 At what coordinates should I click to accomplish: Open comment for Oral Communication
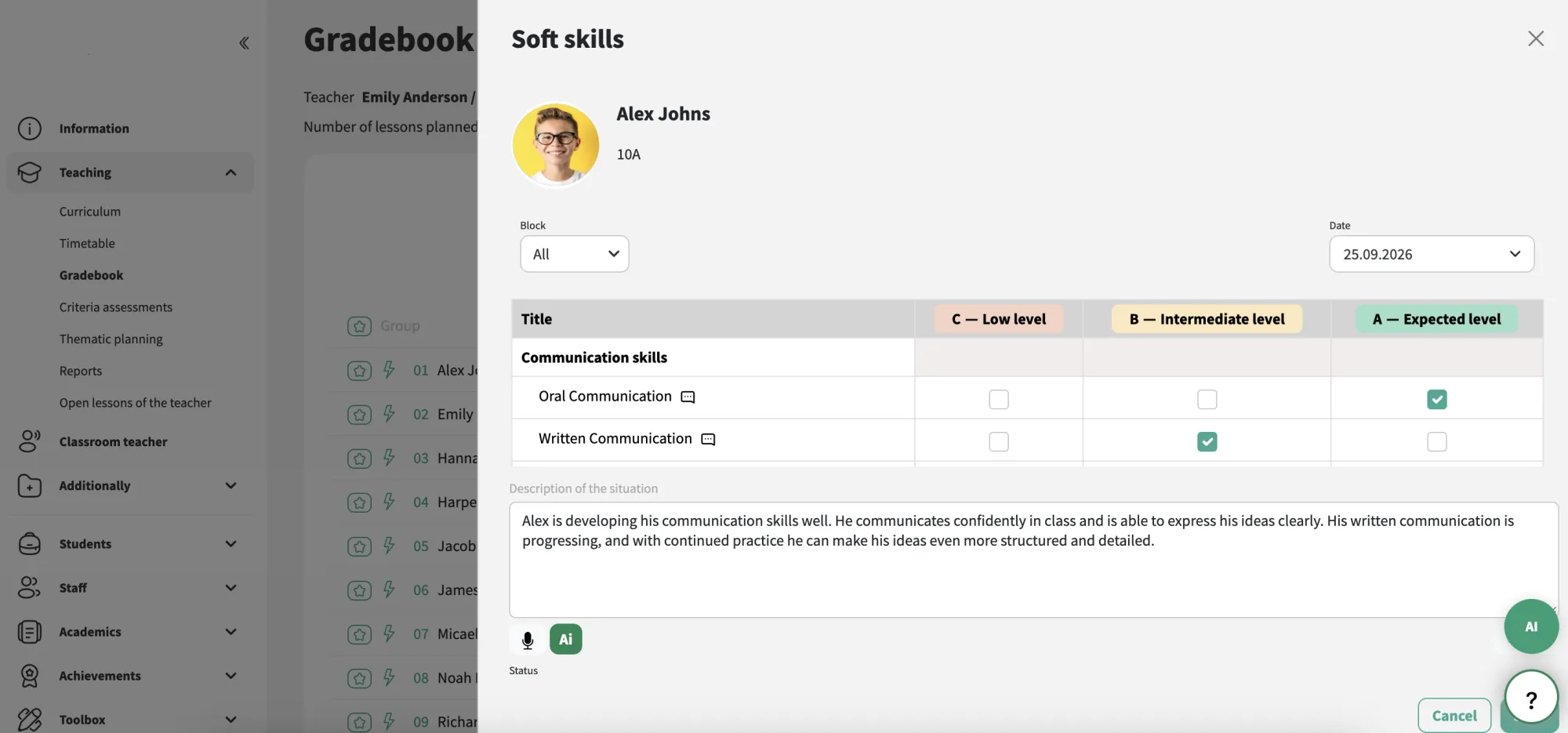688,397
